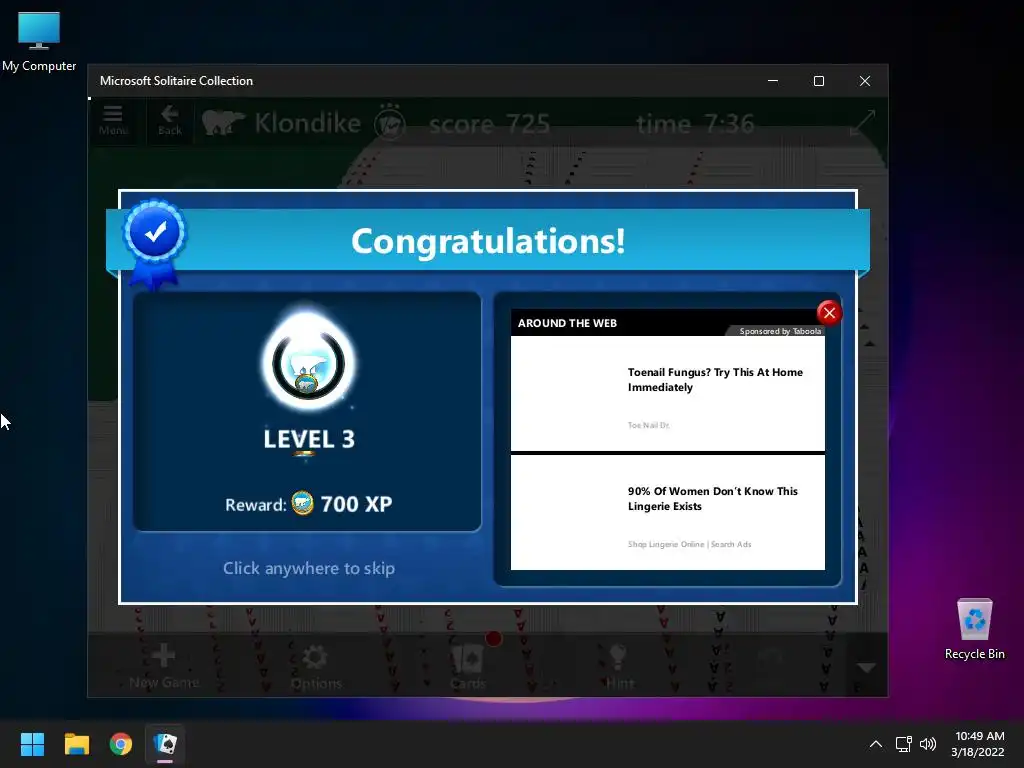Click the Hint lightbulb button
Viewport: 1024px width, 768px height.
coord(619,667)
